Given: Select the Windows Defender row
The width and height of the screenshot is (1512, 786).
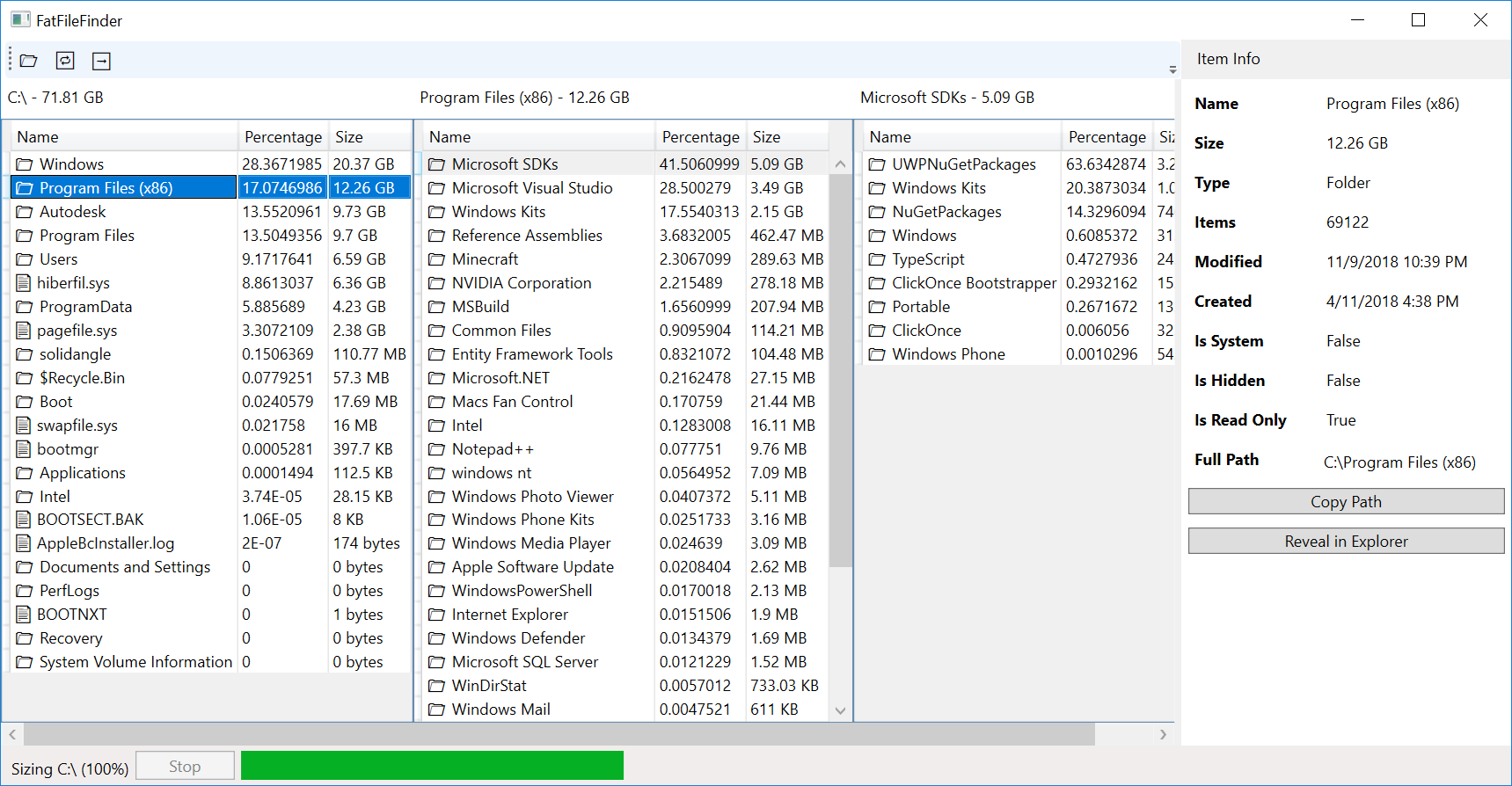Looking at the screenshot, I should 626,638.
